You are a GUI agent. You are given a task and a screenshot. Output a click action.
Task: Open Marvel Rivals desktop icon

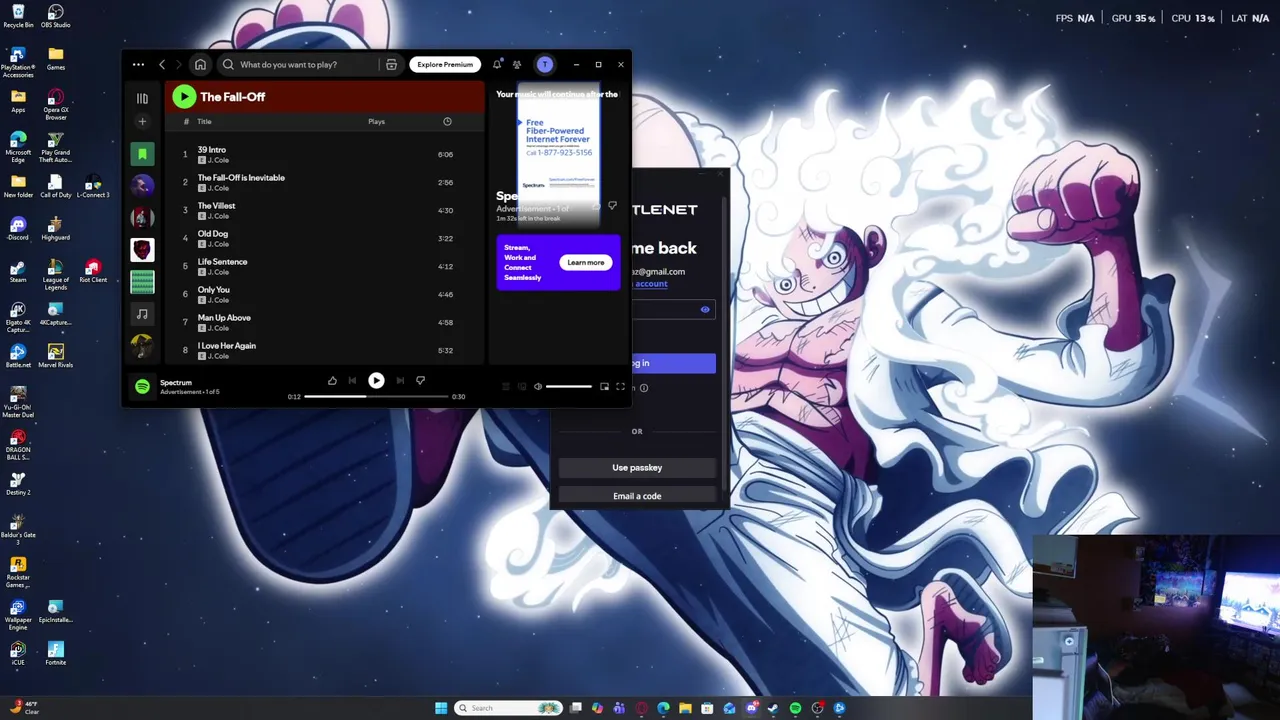56,356
